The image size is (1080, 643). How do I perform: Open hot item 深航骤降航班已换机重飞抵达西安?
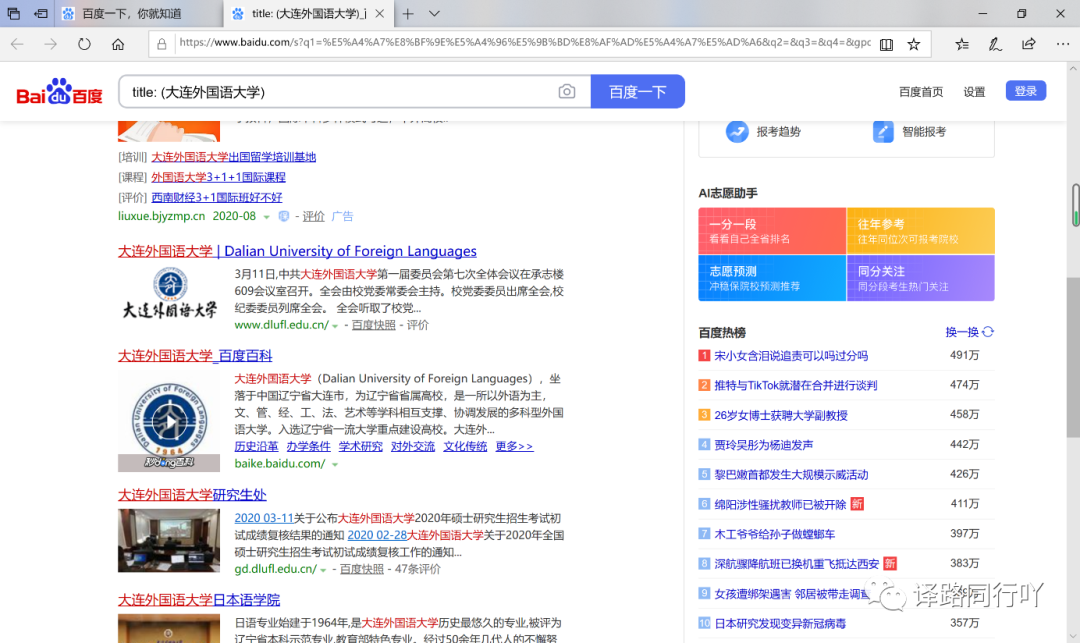point(796,564)
